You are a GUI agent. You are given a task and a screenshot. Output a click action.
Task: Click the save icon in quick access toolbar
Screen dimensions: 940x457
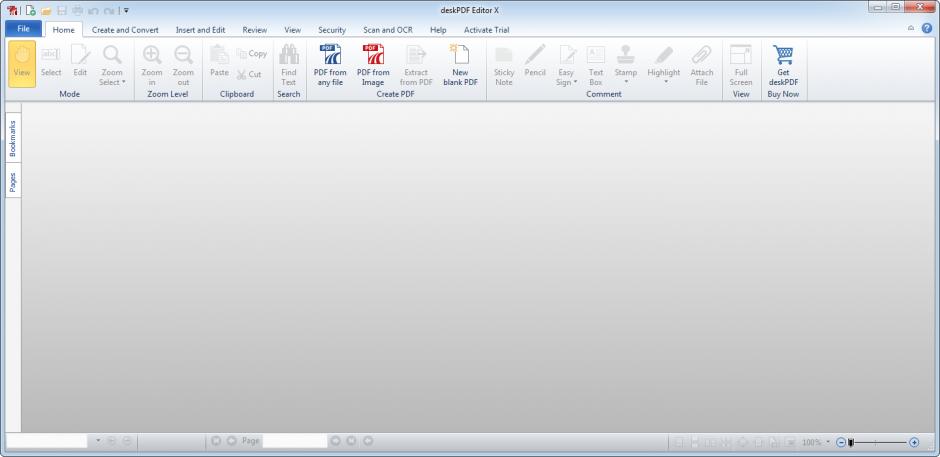[62, 10]
